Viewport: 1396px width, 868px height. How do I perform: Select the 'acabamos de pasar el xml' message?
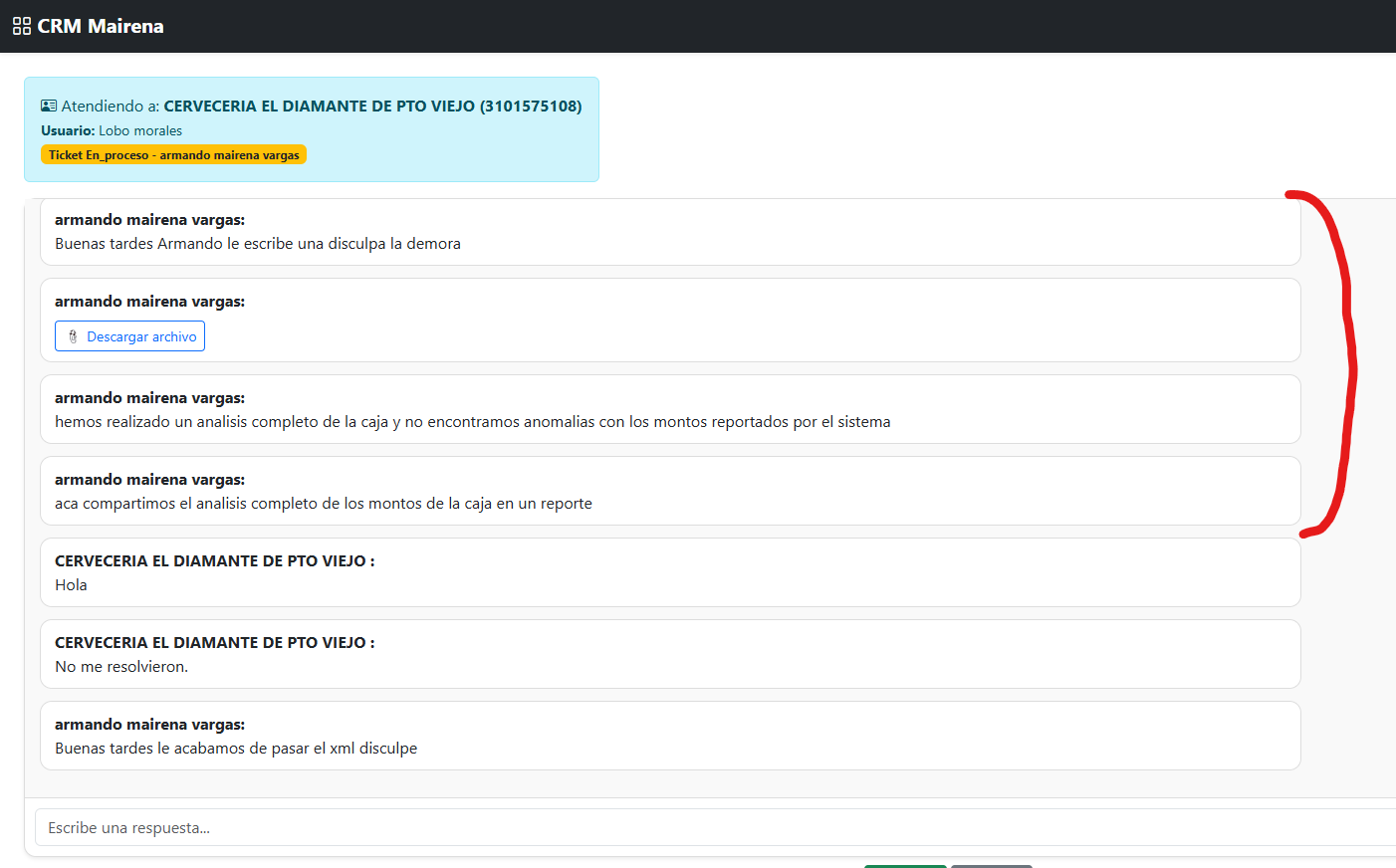tap(236, 749)
